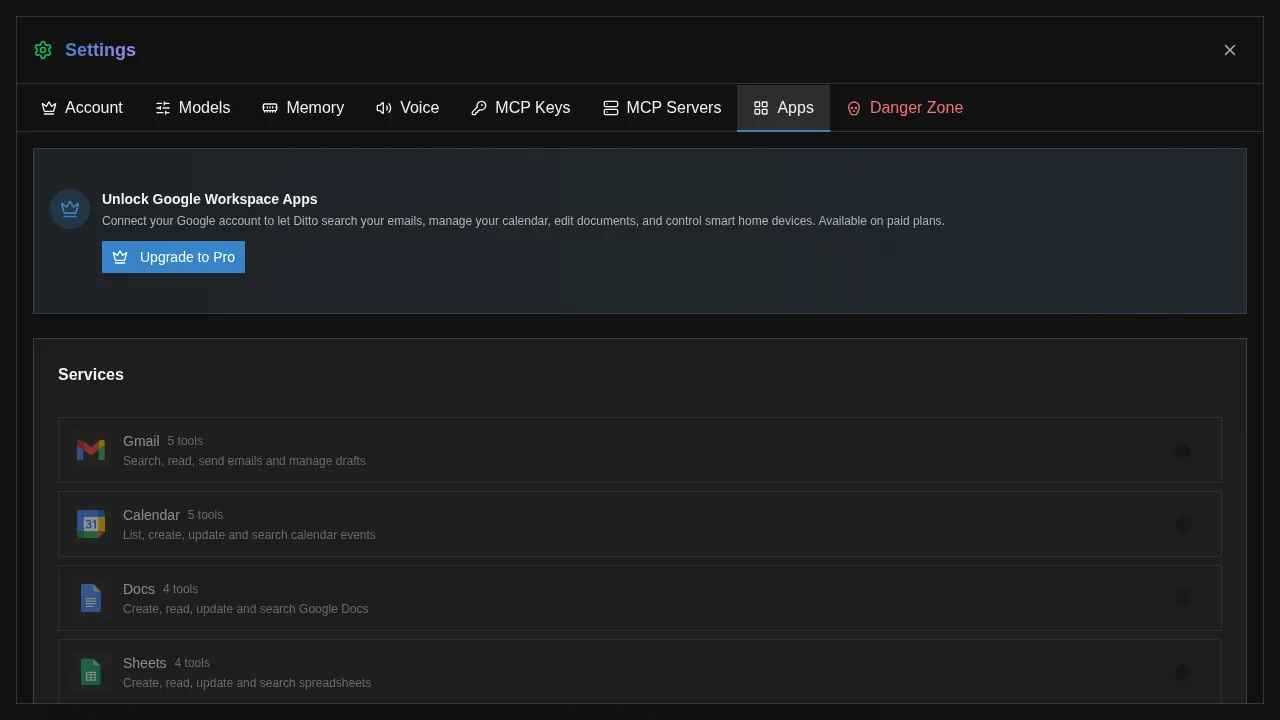The height and width of the screenshot is (720, 1280).
Task: Click the green Settings gear icon
Action: [x=43, y=50]
